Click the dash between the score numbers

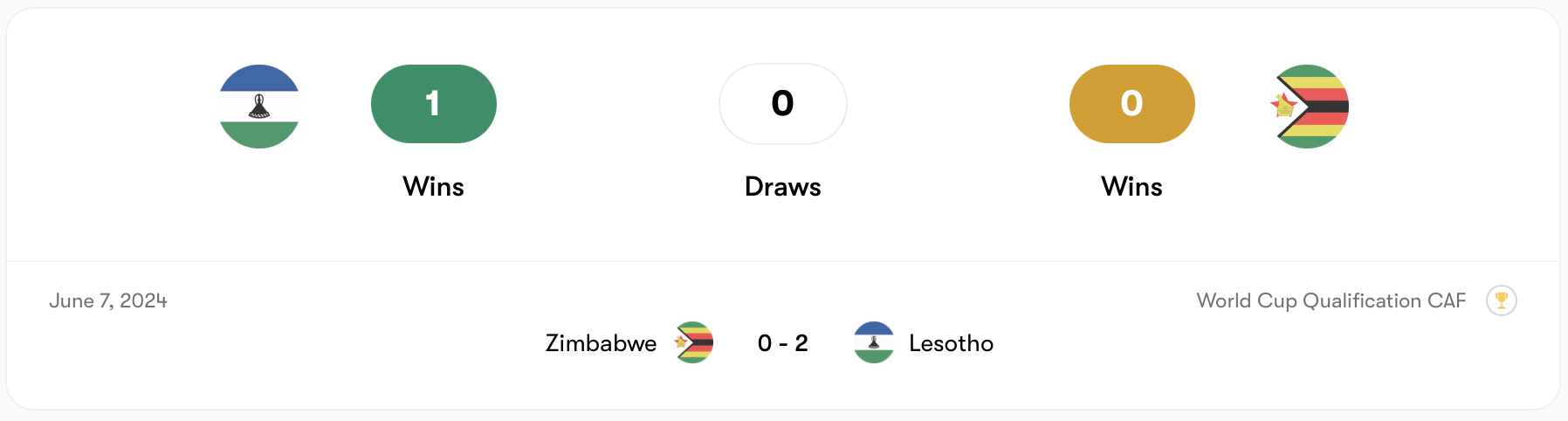(783, 344)
